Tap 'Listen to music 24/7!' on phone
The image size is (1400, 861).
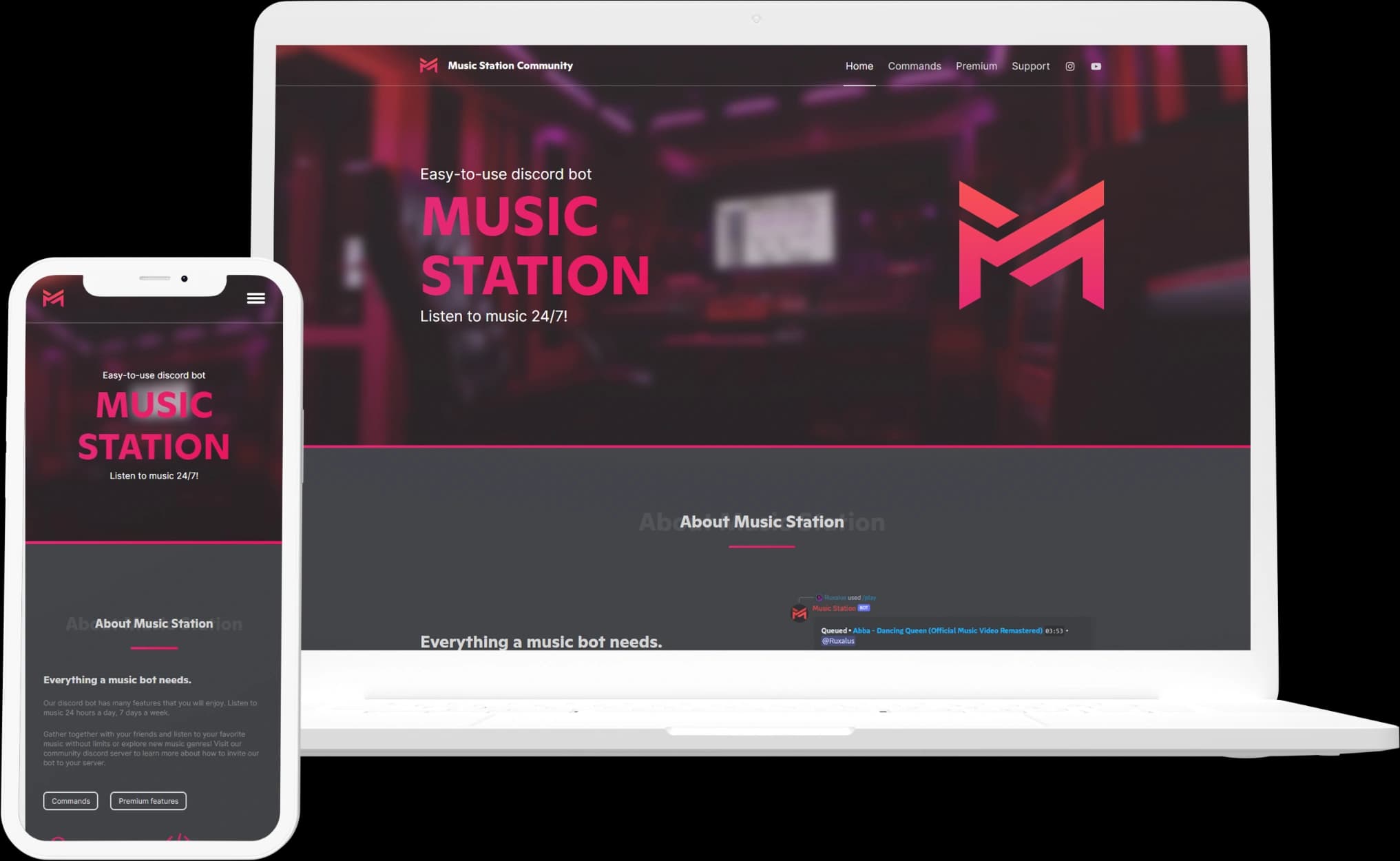click(154, 475)
